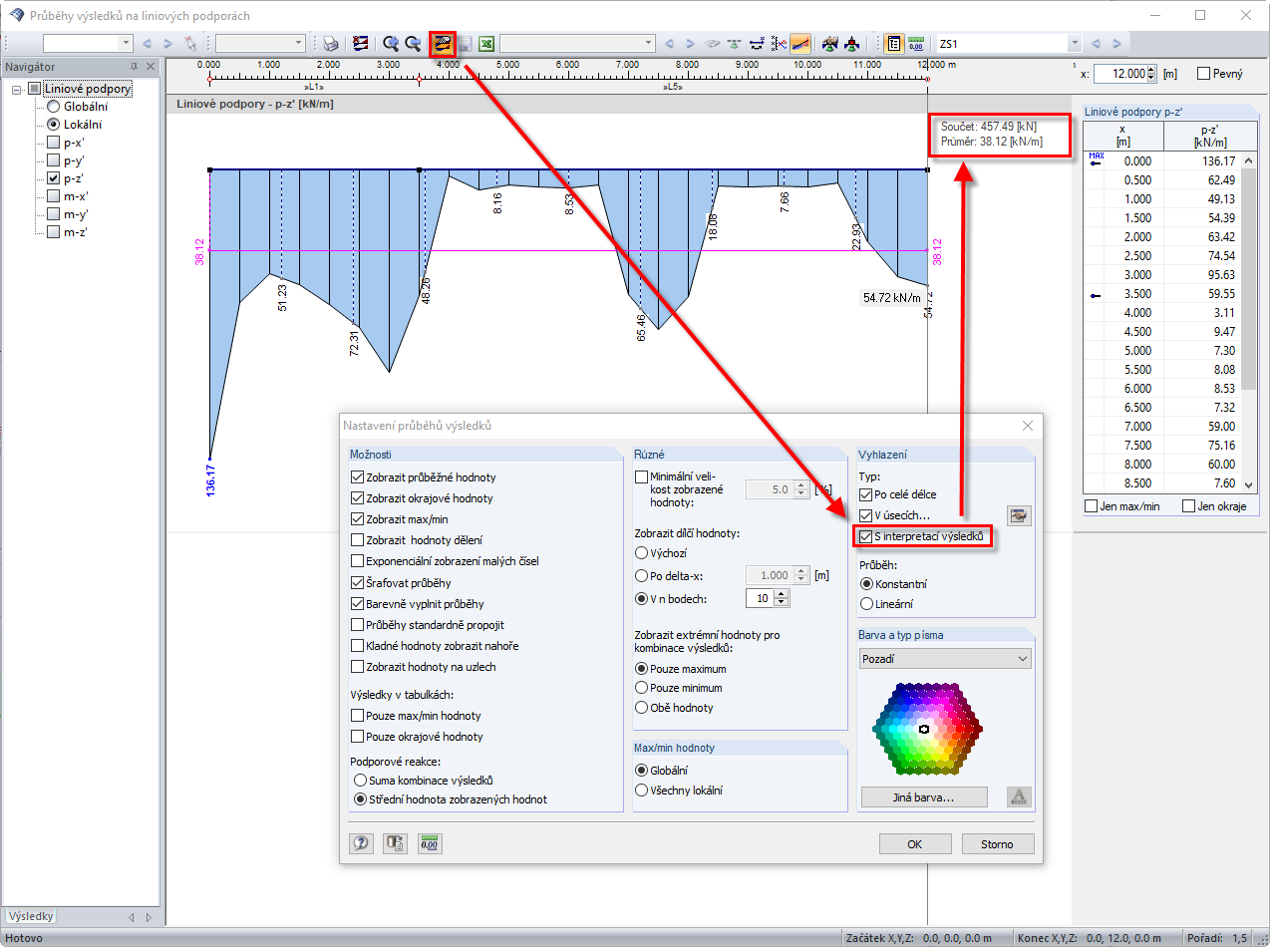Check the p-x' box in navigator
This screenshot has width=1270, height=952.
tap(54, 143)
